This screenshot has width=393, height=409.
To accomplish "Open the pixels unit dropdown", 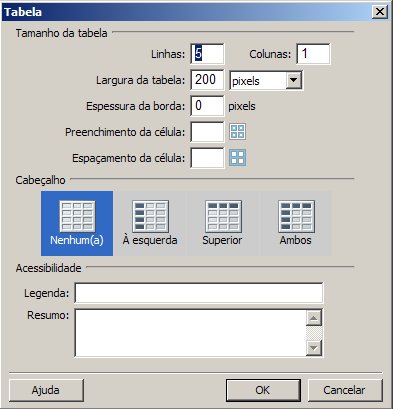I will coord(266,80).
